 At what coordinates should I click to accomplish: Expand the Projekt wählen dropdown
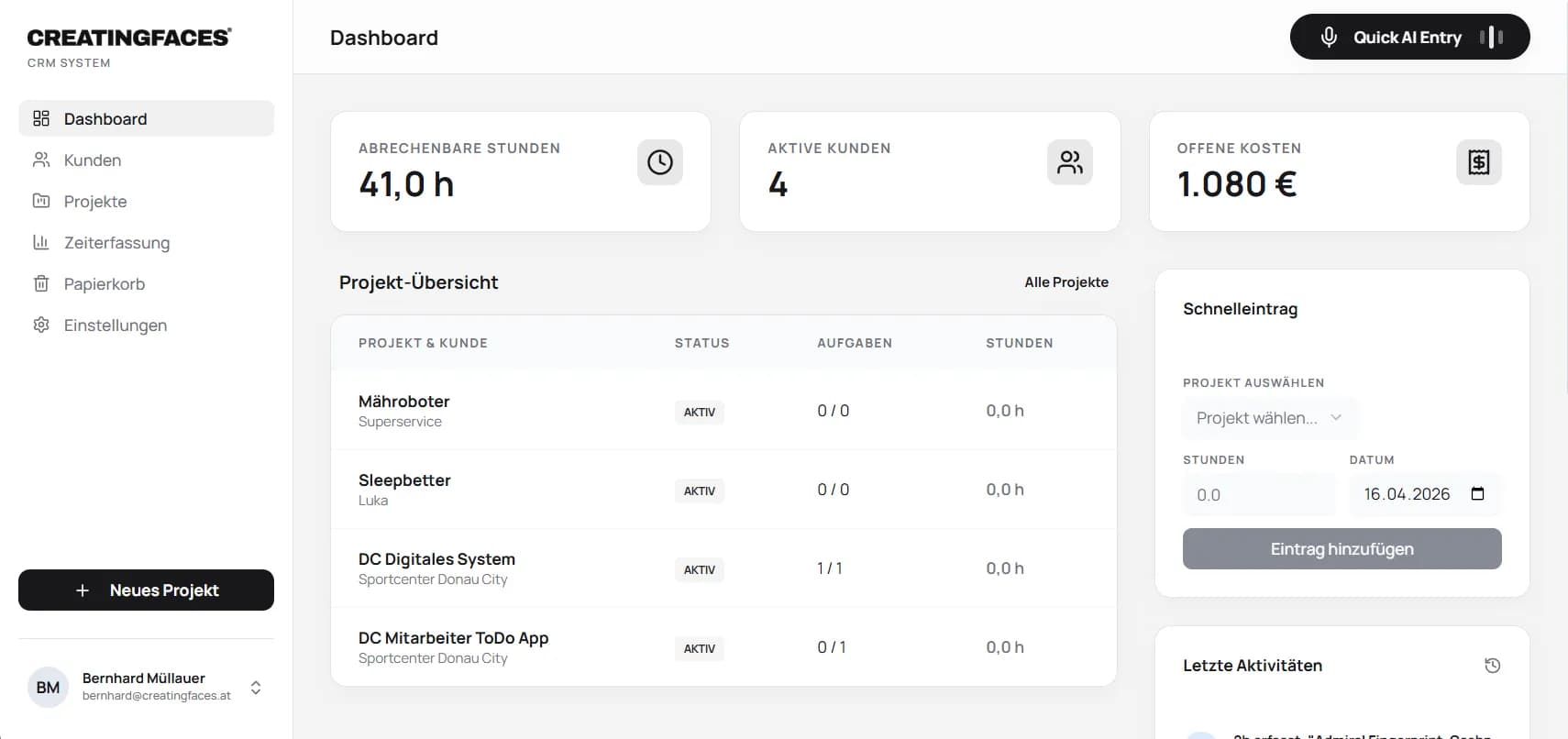pyautogui.click(x=1270, y=418)
